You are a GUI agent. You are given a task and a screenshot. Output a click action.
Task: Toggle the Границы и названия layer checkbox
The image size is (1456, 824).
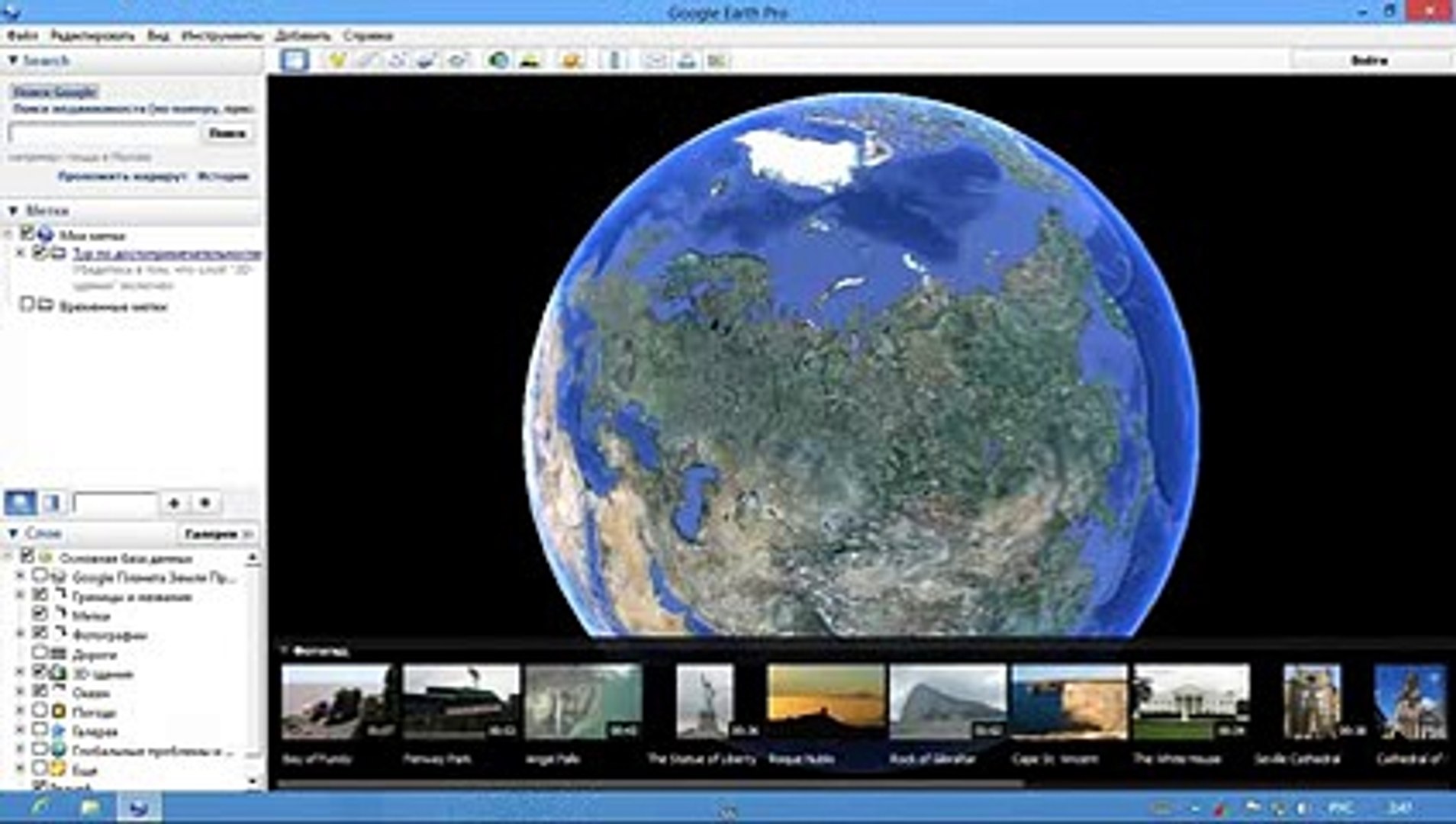pyautogui.click(x=40, y=595)
